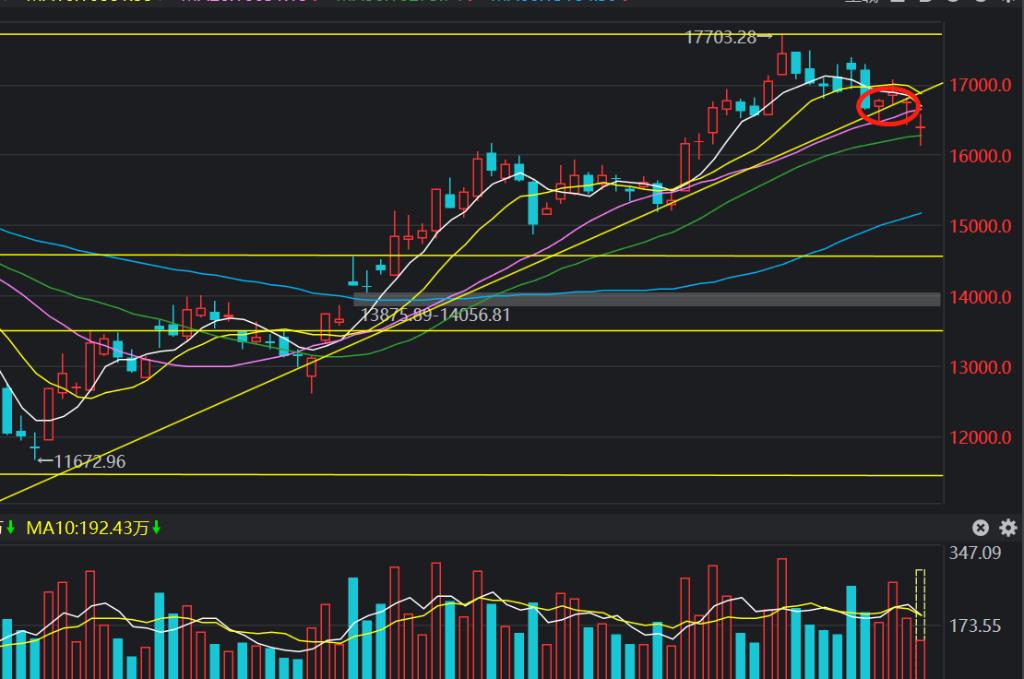This screenshot has height=679, width=1024.
Task: Click the 12000.0 price axis label
Action: (x=981, y=438)
